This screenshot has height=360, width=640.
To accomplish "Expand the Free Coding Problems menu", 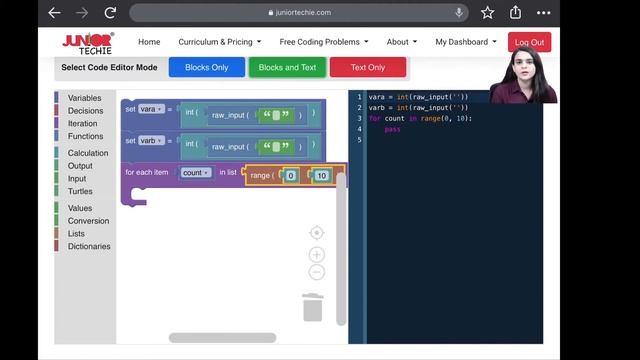I will pyautogui.click(x=324, y=42).
